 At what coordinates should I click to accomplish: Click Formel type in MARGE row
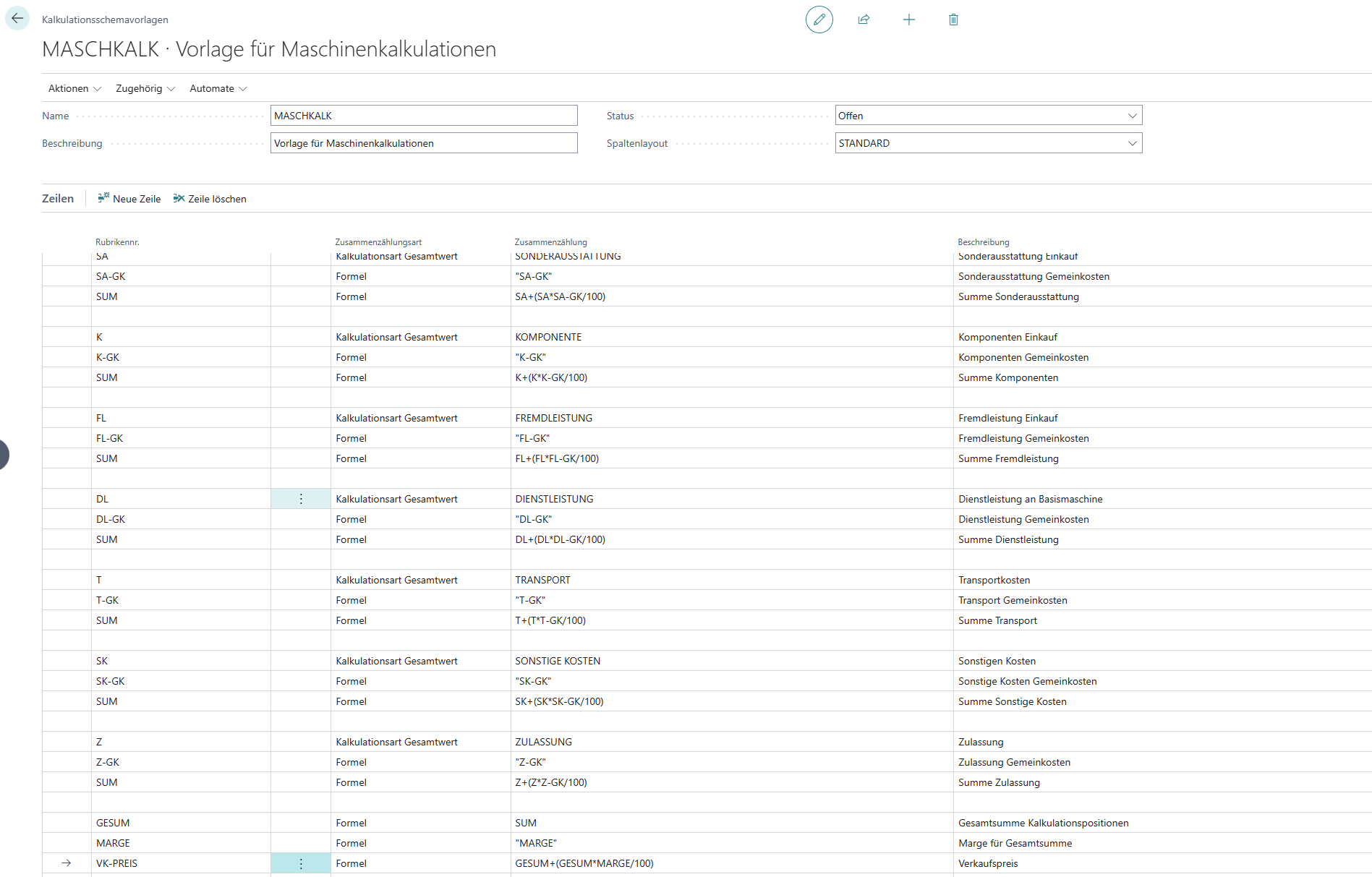(x=351, y=843)
